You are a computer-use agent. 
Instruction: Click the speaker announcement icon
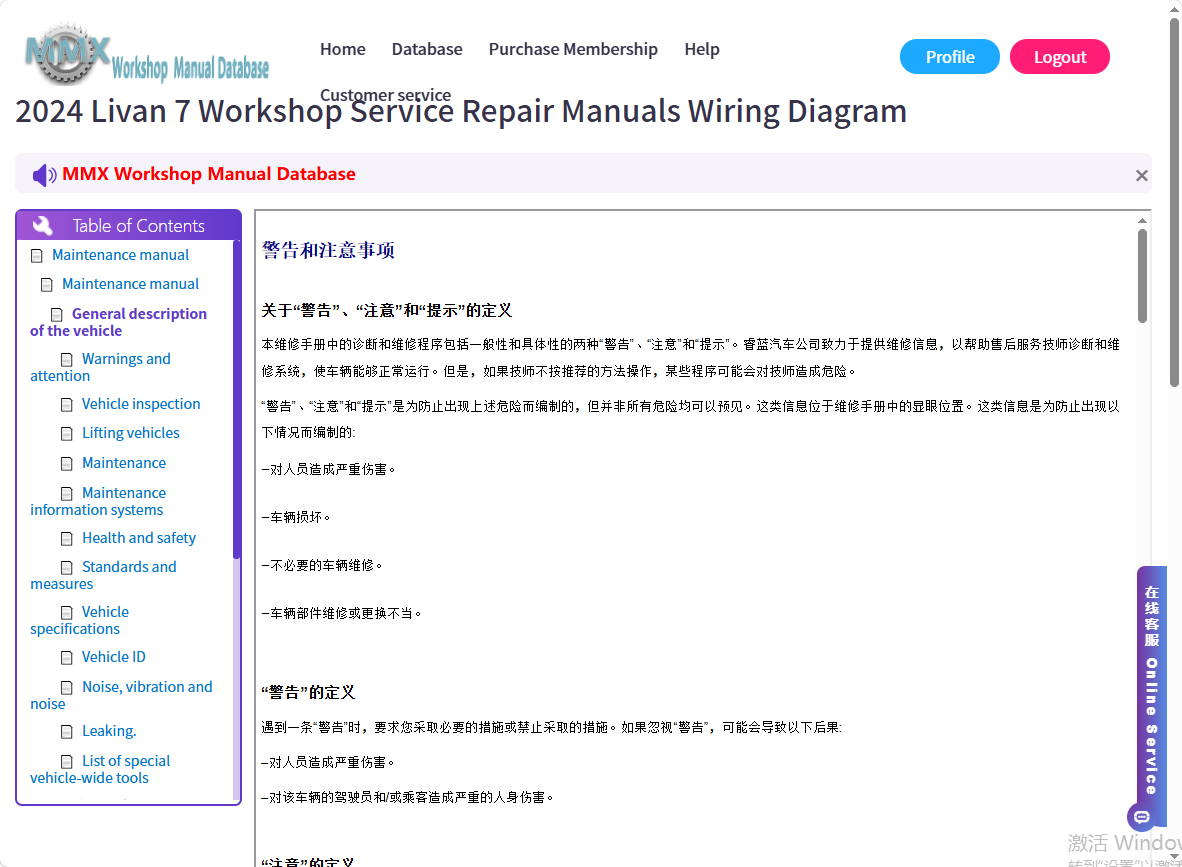[x=44, y=175]
